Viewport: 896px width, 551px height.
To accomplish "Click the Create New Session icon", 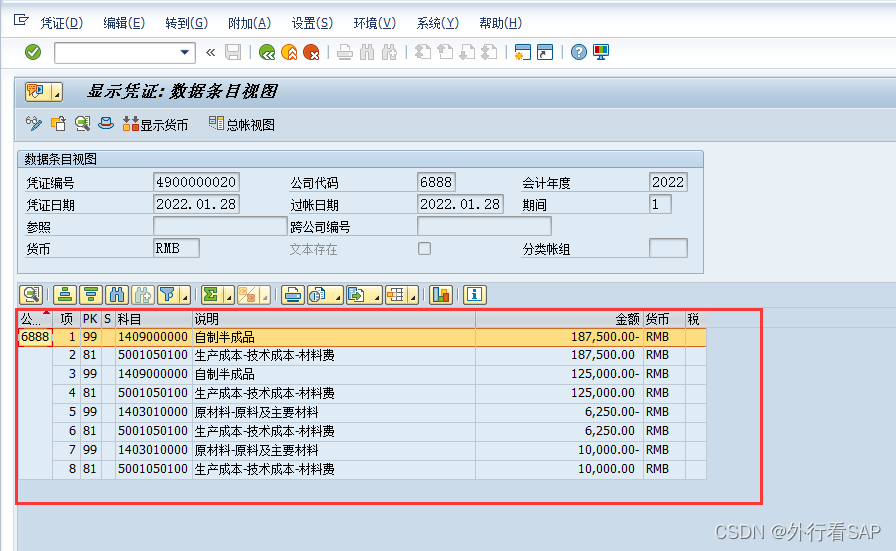I will [523, 53].
